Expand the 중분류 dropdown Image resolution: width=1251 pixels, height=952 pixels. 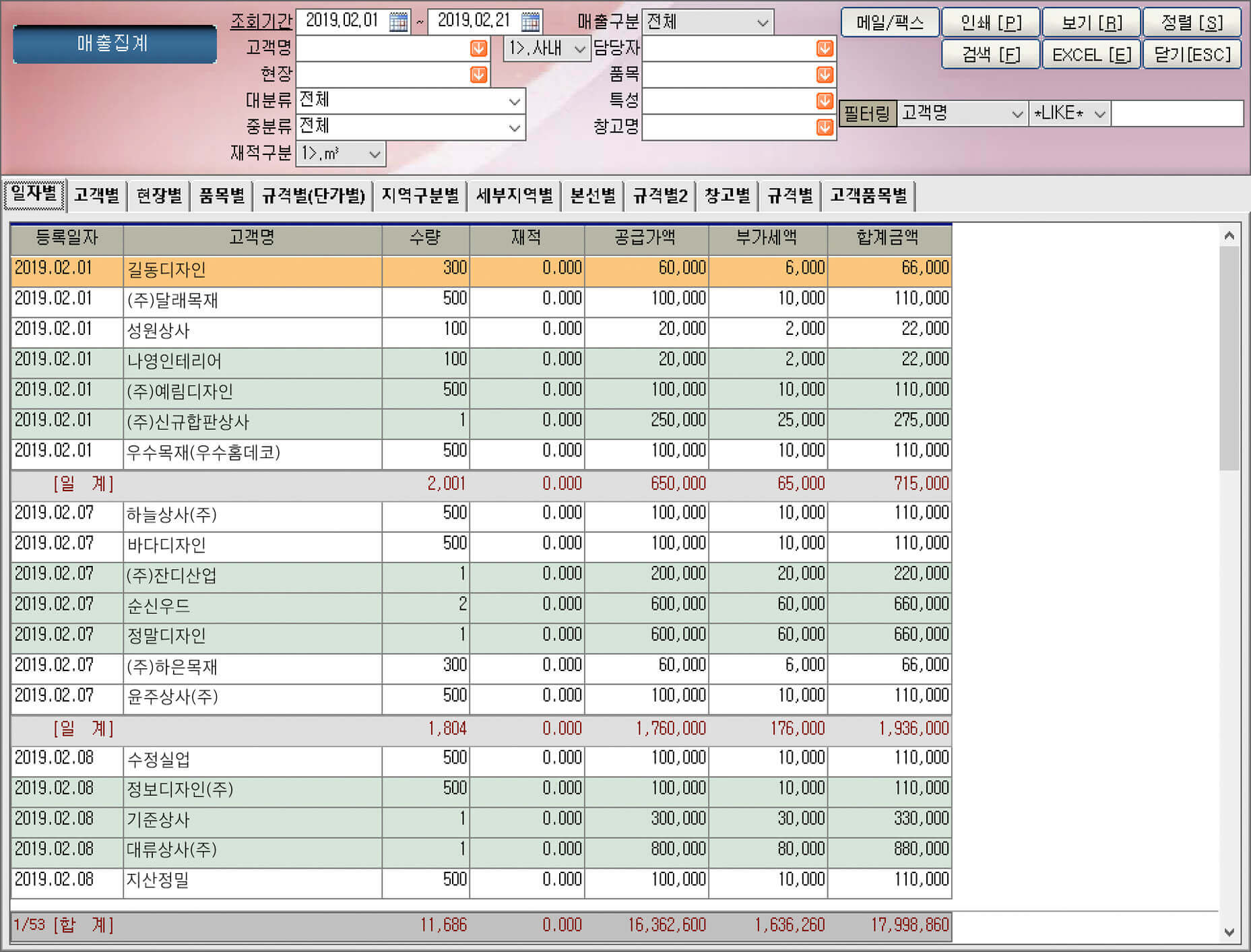point(515,127)
